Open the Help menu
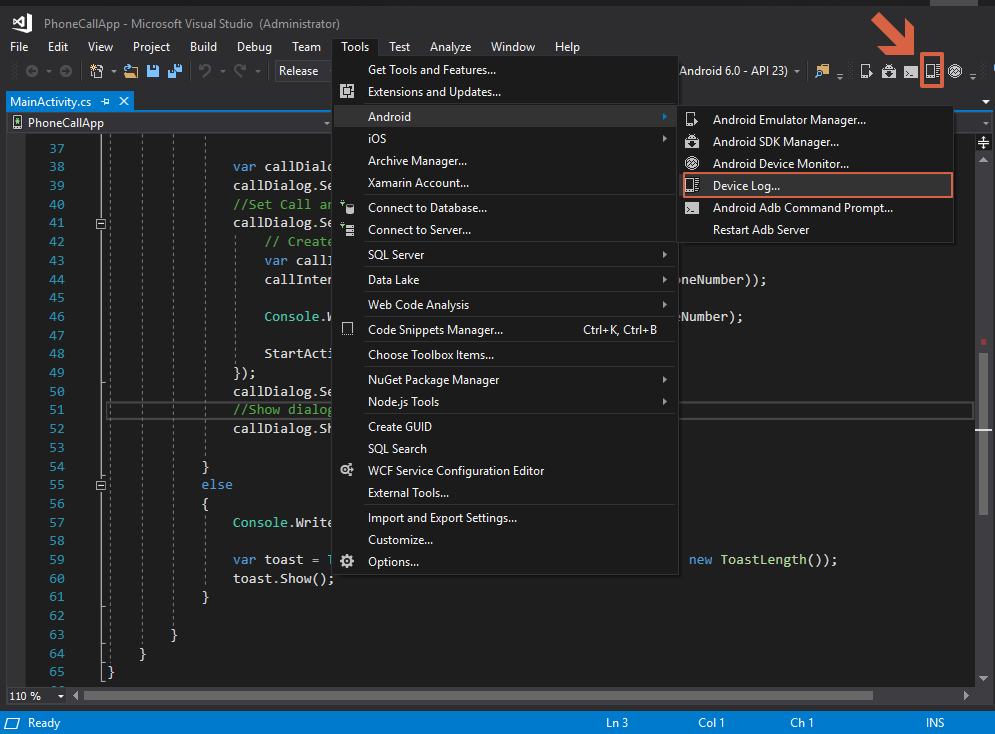The image size is (995, 734). click(567, 47)
